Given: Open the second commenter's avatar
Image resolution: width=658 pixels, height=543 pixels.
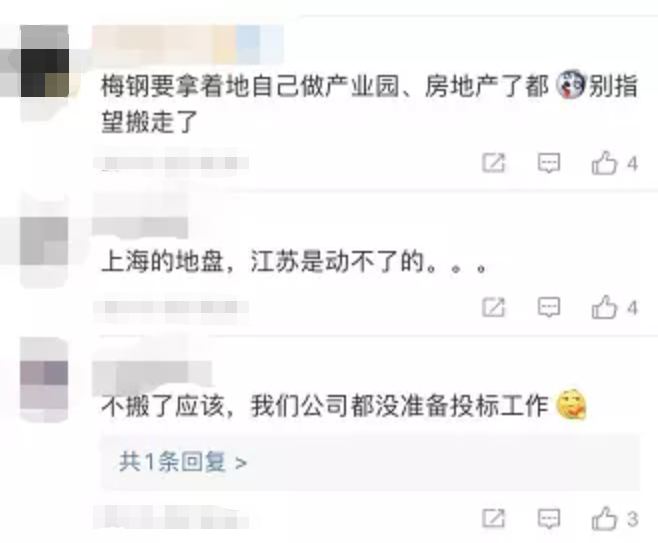Looking at the screenshot, I should (x=44, y=241).
